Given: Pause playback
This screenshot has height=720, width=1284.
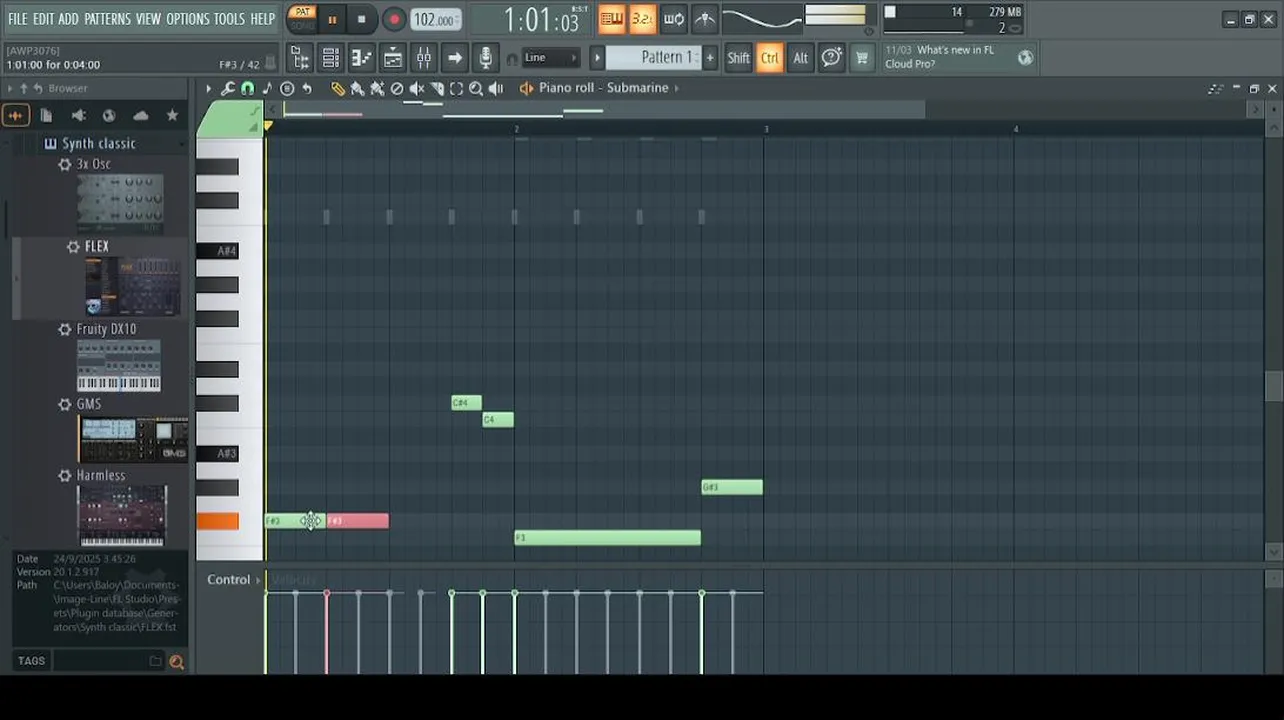Looking at the screenshot, I should 332,19.
